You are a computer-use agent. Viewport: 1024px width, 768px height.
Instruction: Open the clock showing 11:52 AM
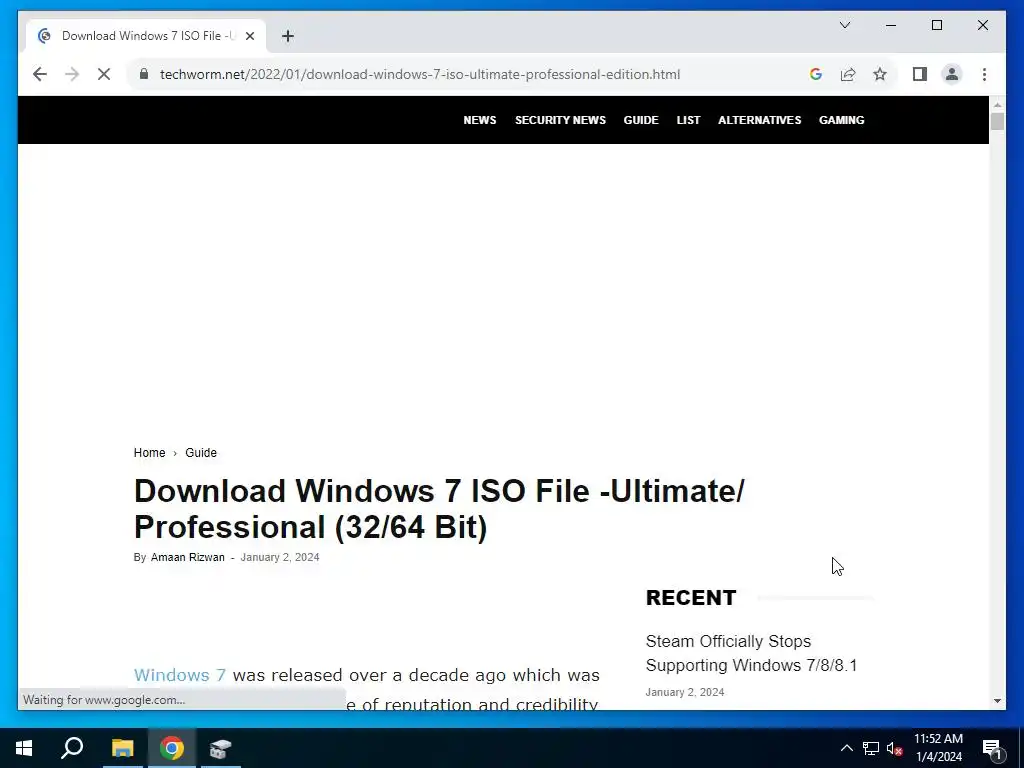point(938,748)
